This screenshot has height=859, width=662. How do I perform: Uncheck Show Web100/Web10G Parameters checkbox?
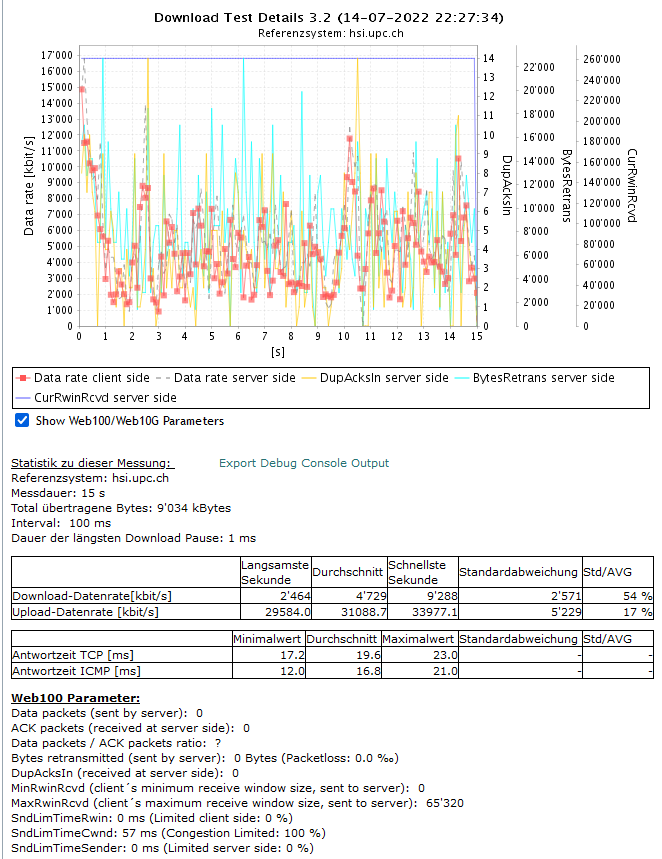(x=22, y=421)
